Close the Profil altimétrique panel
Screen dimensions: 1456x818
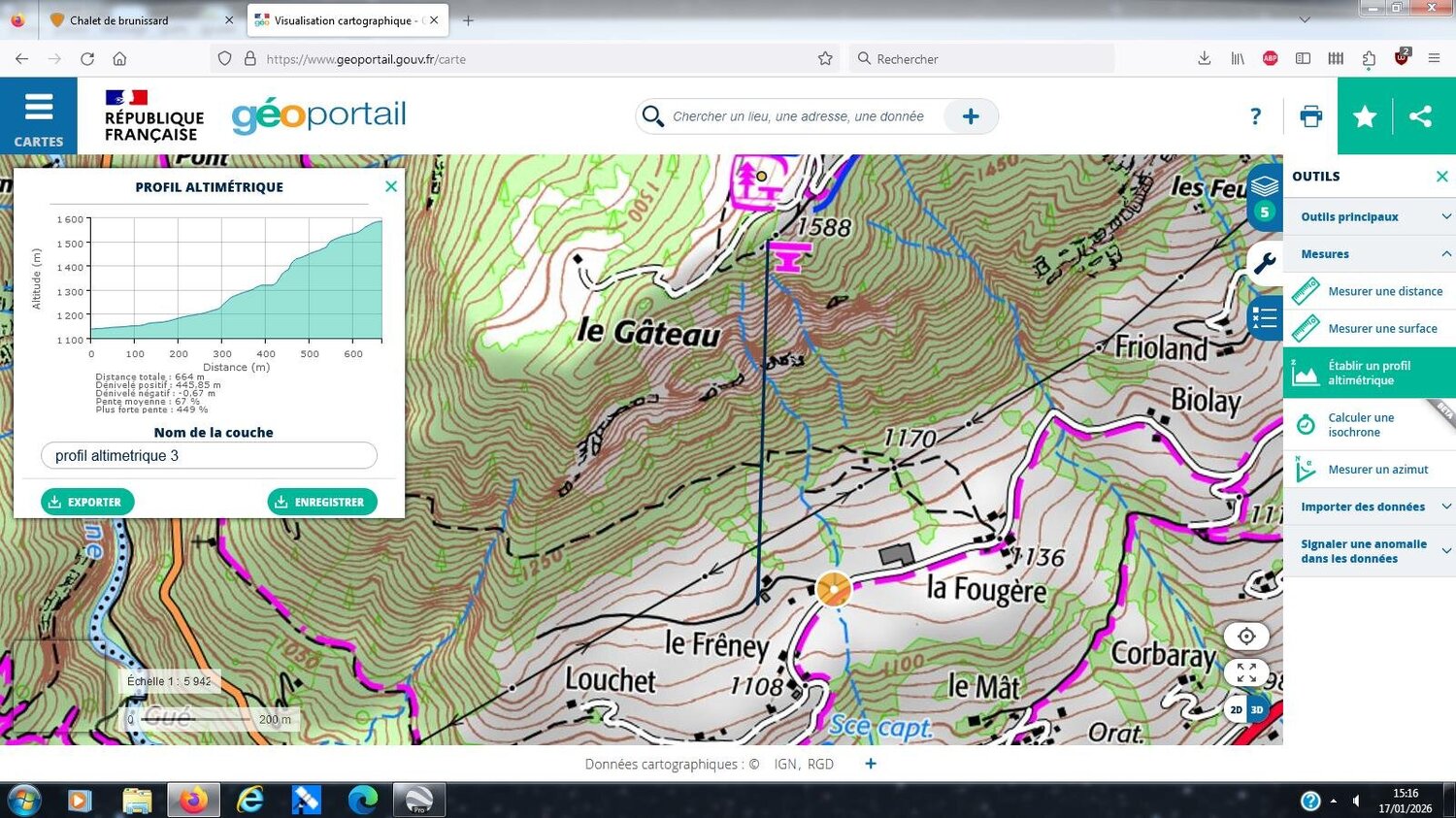click(391, 186)
